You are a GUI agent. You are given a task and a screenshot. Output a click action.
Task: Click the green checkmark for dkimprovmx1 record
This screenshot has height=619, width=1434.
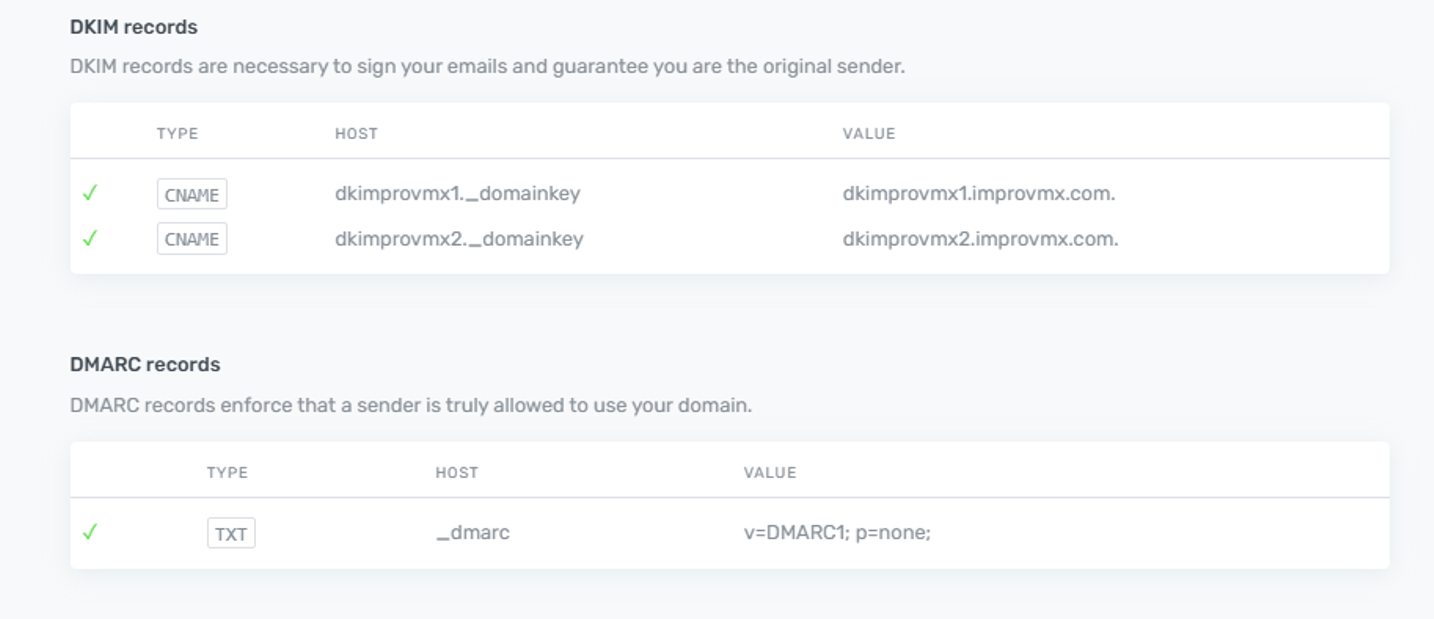coord(90,193)
